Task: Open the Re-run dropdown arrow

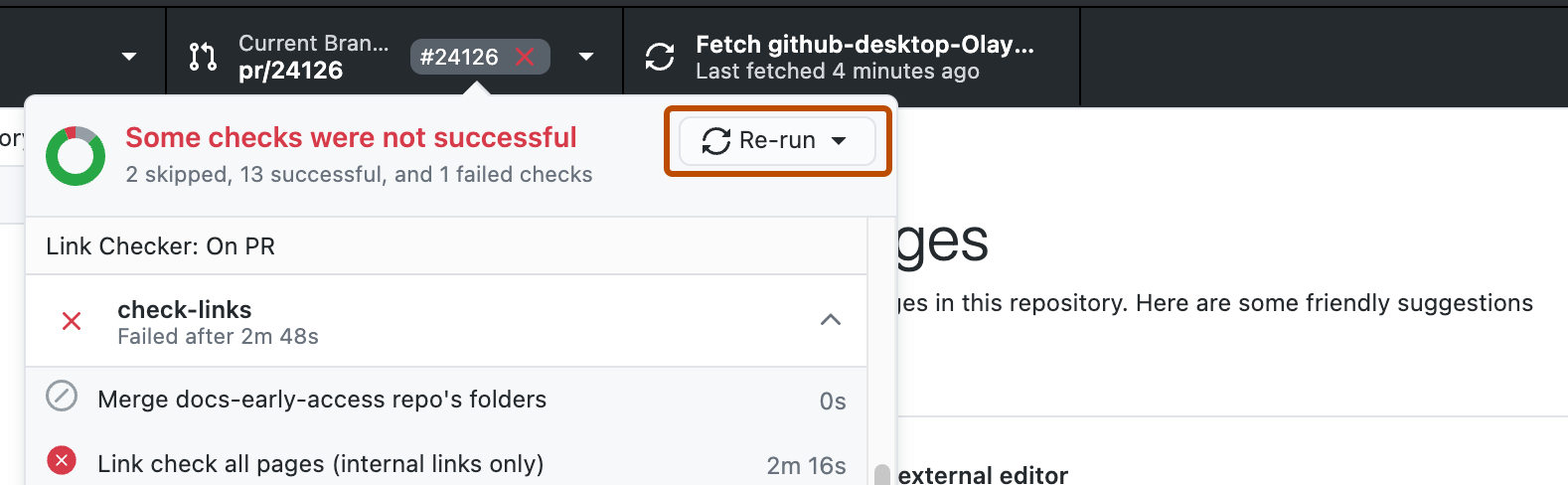Action: click(839, 141)
